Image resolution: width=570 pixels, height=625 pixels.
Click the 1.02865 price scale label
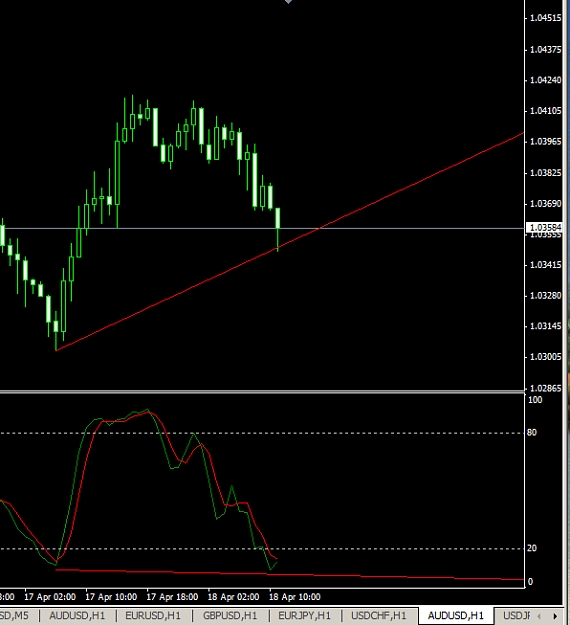545,388
